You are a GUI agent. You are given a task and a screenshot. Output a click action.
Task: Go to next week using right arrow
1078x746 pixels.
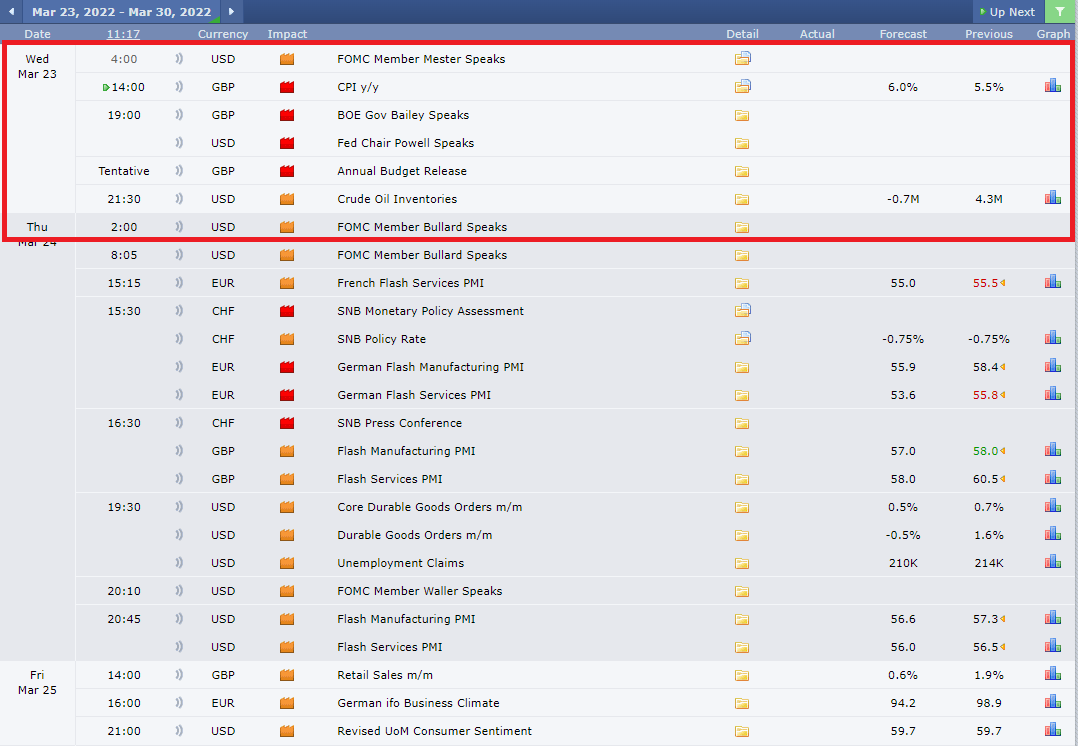(x=232, y=12)
